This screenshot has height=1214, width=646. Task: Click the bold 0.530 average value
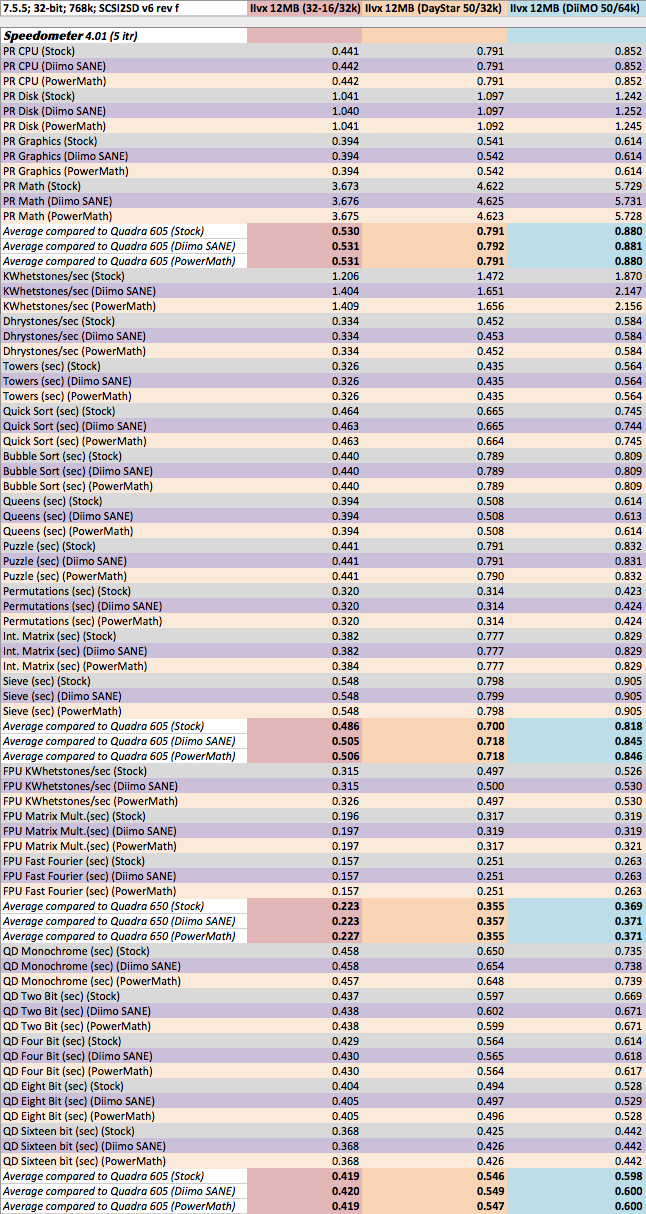click(345, 231)
